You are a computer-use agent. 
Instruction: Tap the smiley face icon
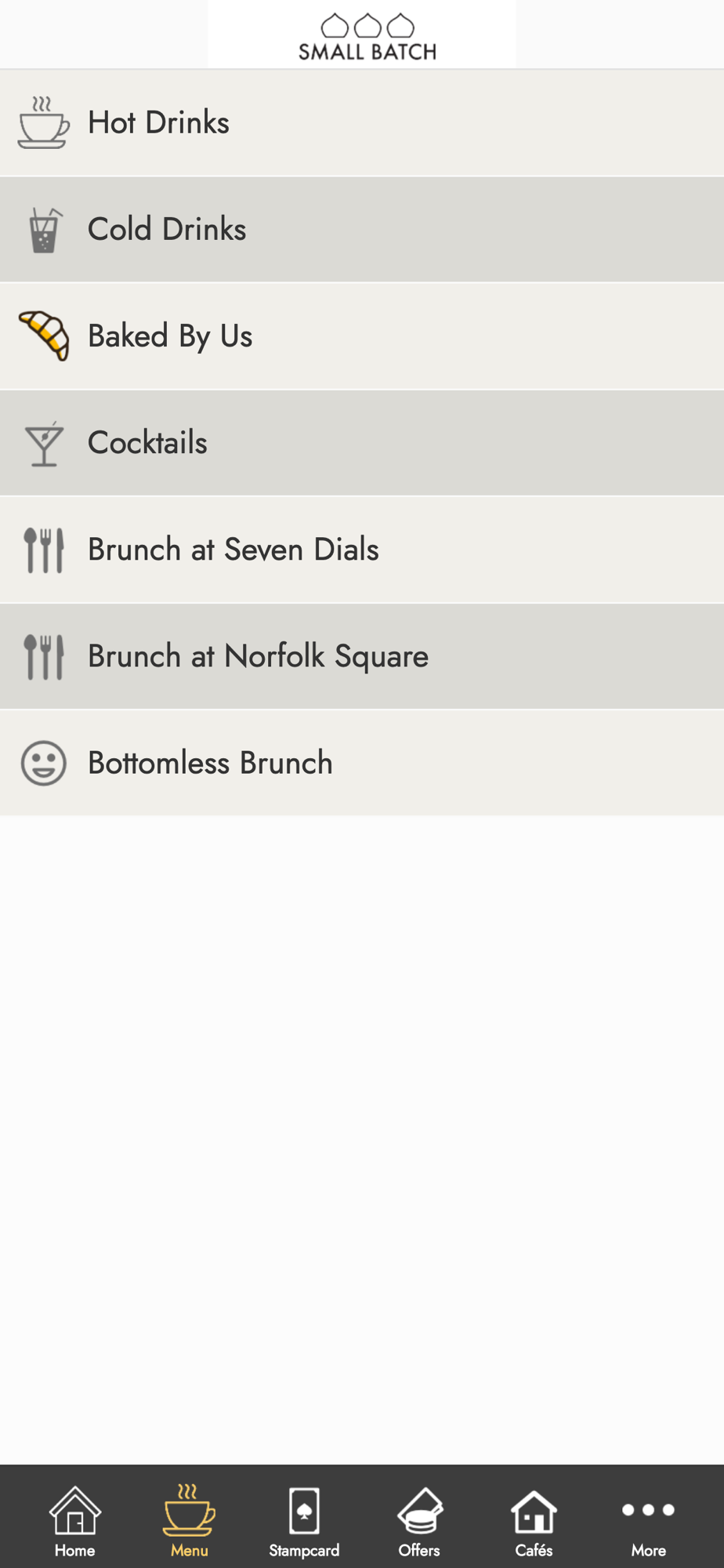pos(44,763)
